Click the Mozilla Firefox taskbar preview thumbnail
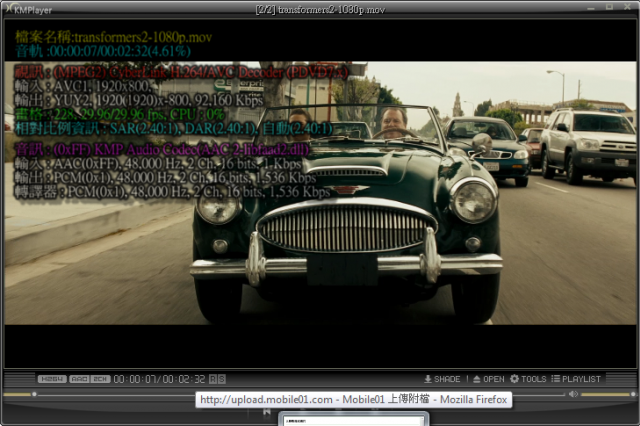Image resolution: width=640 pixels, height=426 pixels. tap(353, 420)
